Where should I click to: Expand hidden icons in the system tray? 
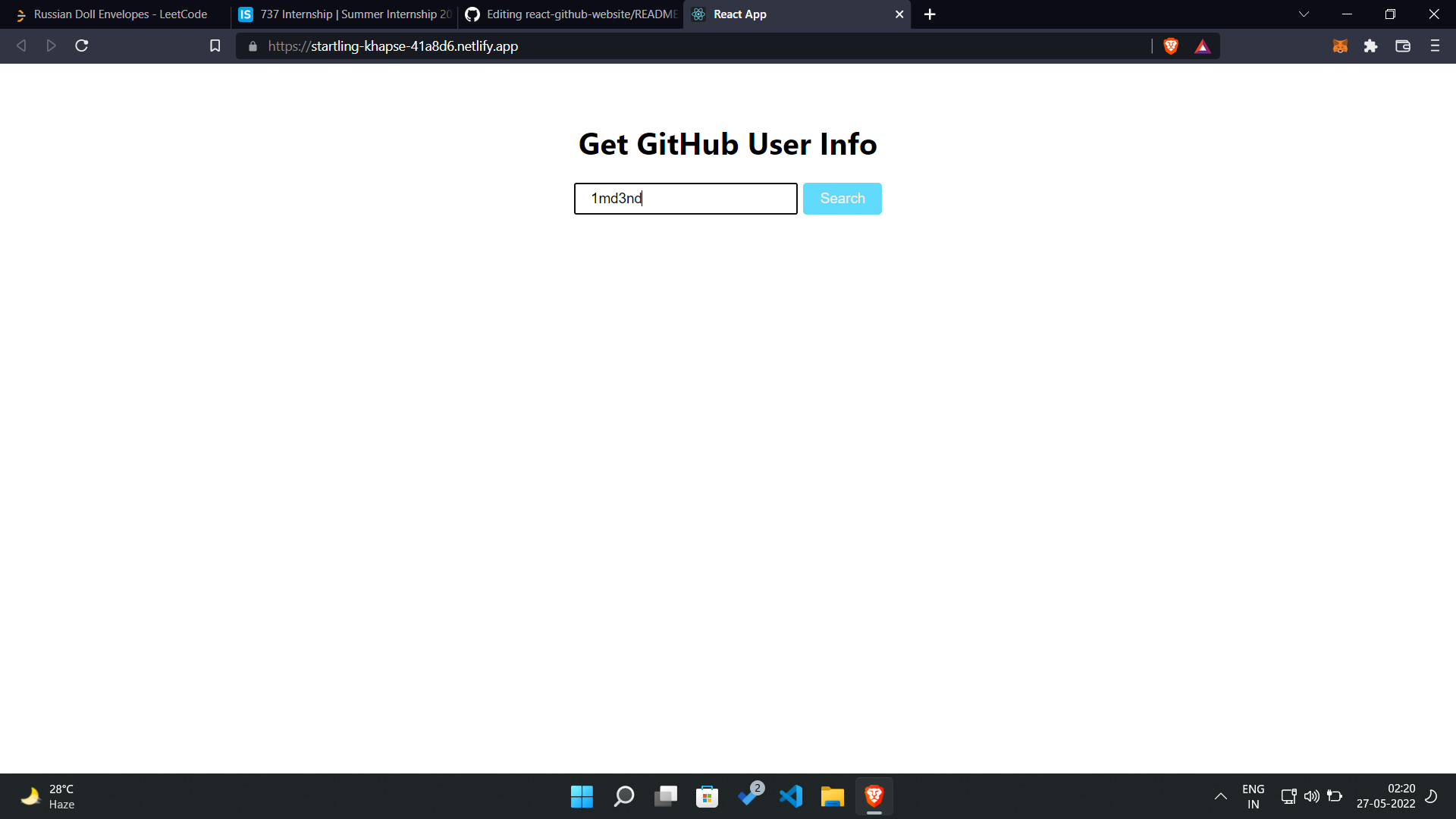(x=1221, y=796)
